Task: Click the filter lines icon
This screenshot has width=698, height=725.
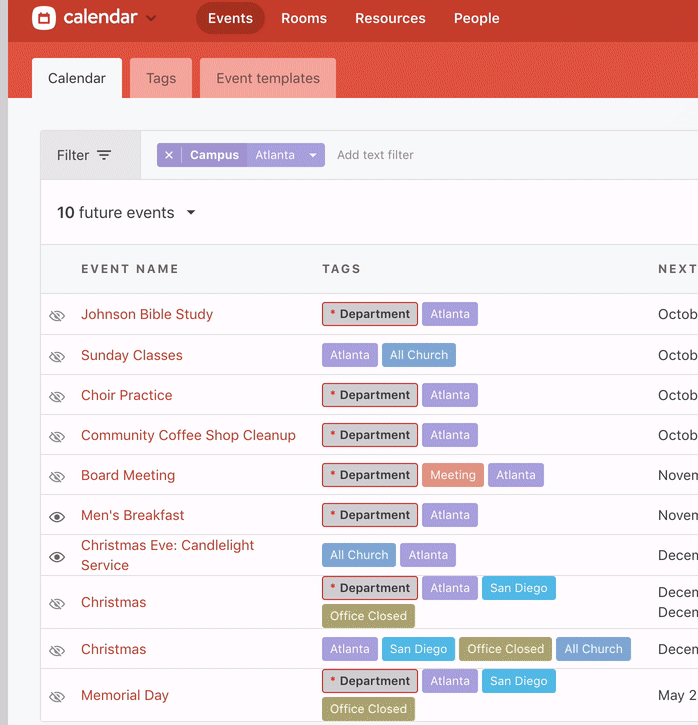Action: click(x=104, y=155)
